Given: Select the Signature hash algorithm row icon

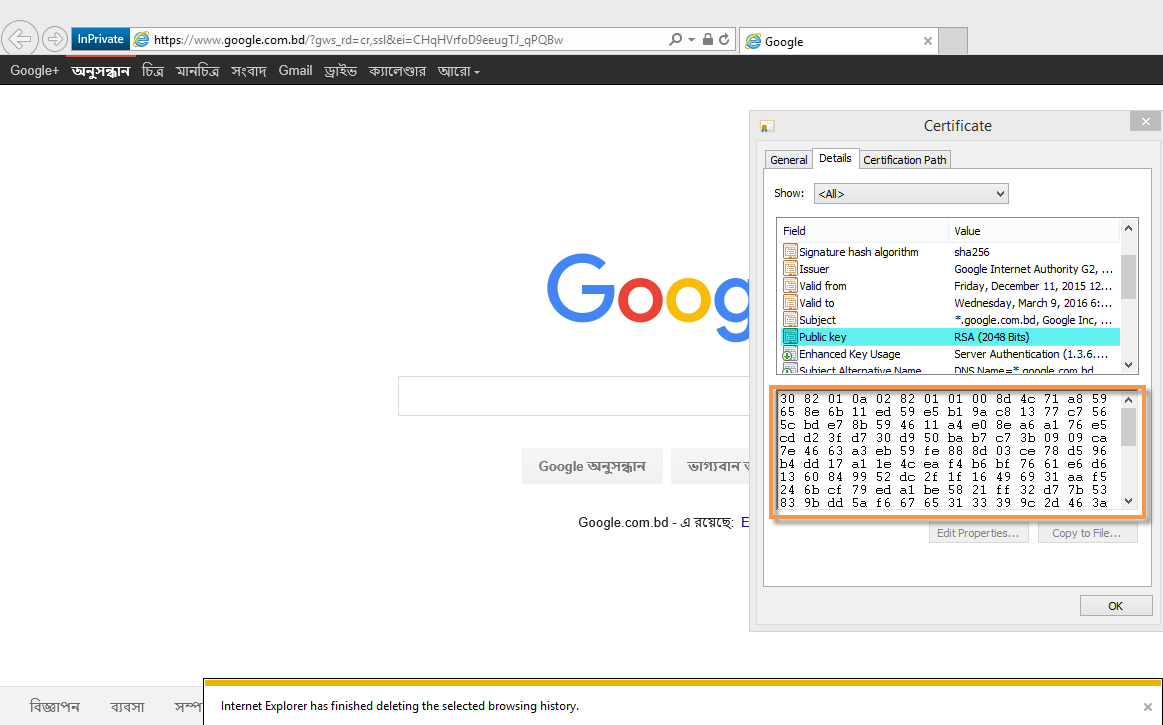Looking at the screenshot, I should point(790,252).
